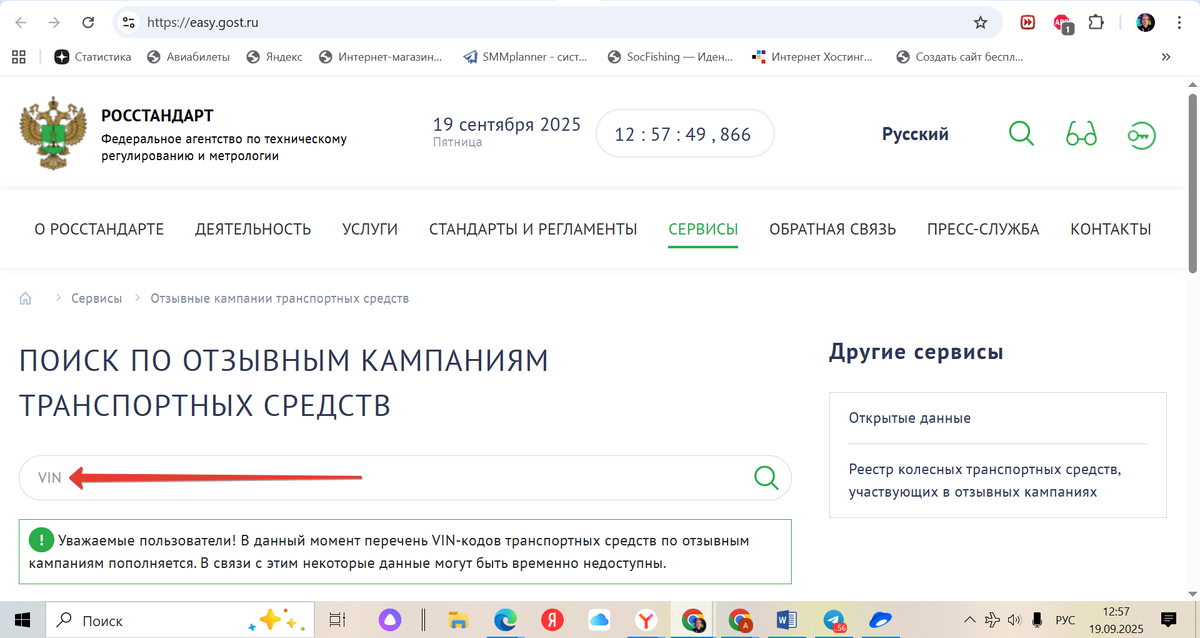
Task: Switch to СТАНДАРТЫ И РЕГЛАМЕНТЫ section
Action: click(532, 228)
